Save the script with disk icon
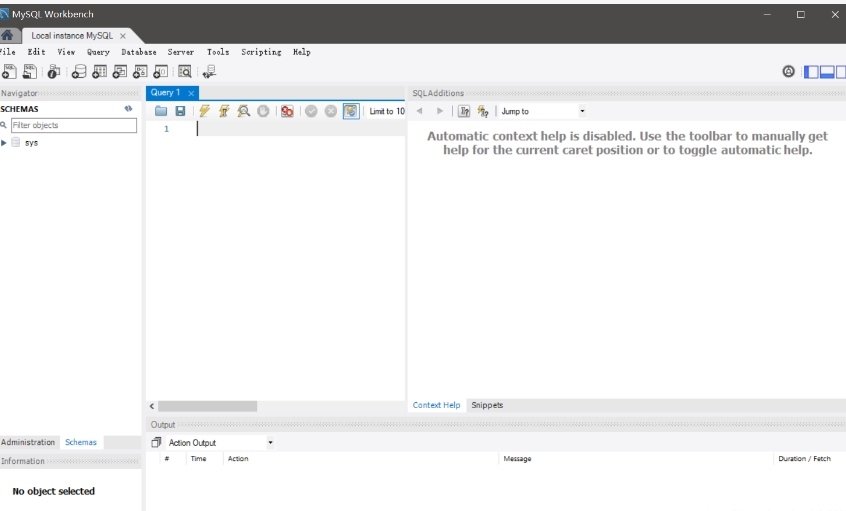Image resolution: width=846 pixels, height=511 pixels. 180,111
